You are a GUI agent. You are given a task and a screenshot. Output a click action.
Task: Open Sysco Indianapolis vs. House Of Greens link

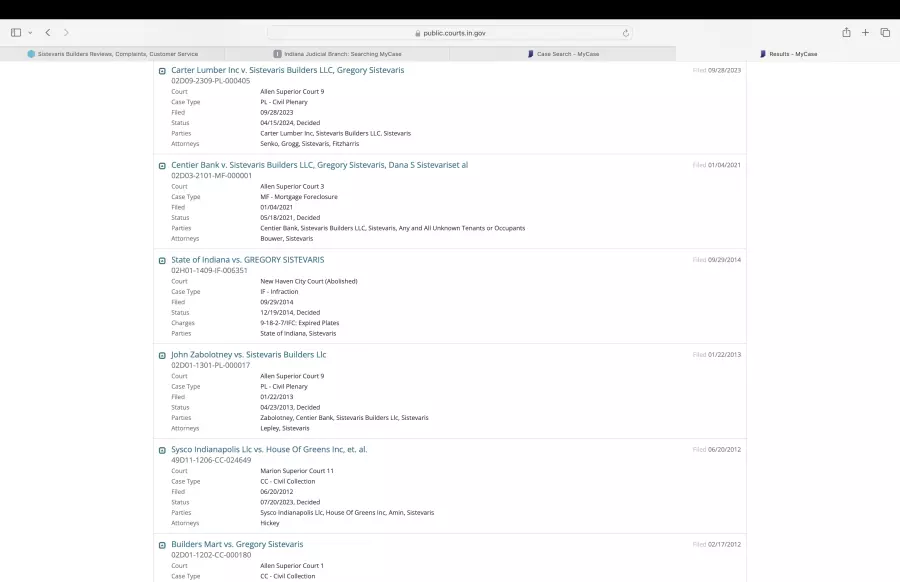pos(269,450)
